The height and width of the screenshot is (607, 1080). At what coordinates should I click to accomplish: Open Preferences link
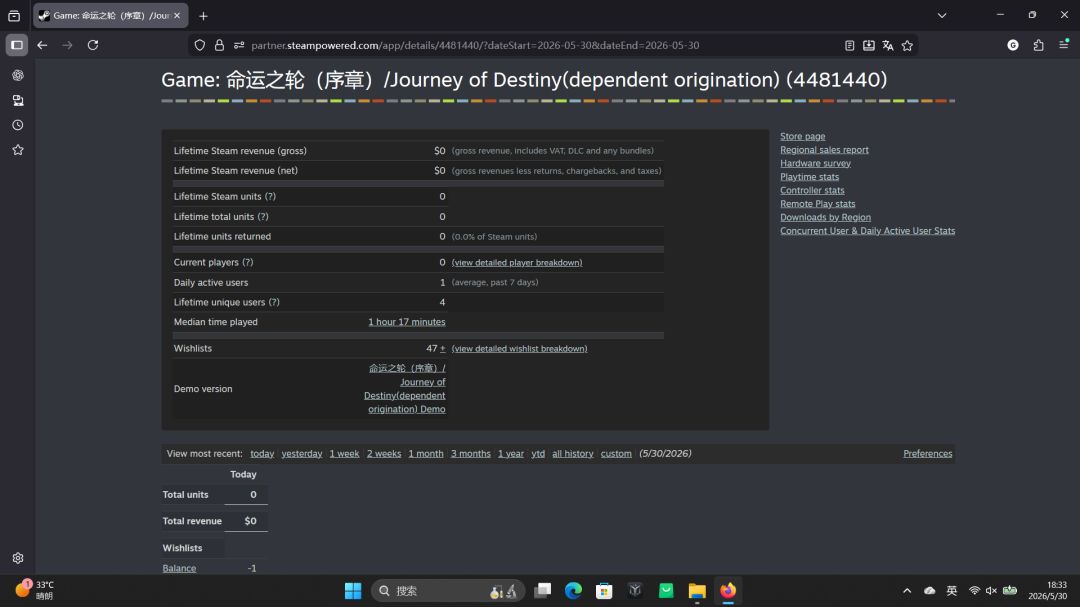(927, 453)
